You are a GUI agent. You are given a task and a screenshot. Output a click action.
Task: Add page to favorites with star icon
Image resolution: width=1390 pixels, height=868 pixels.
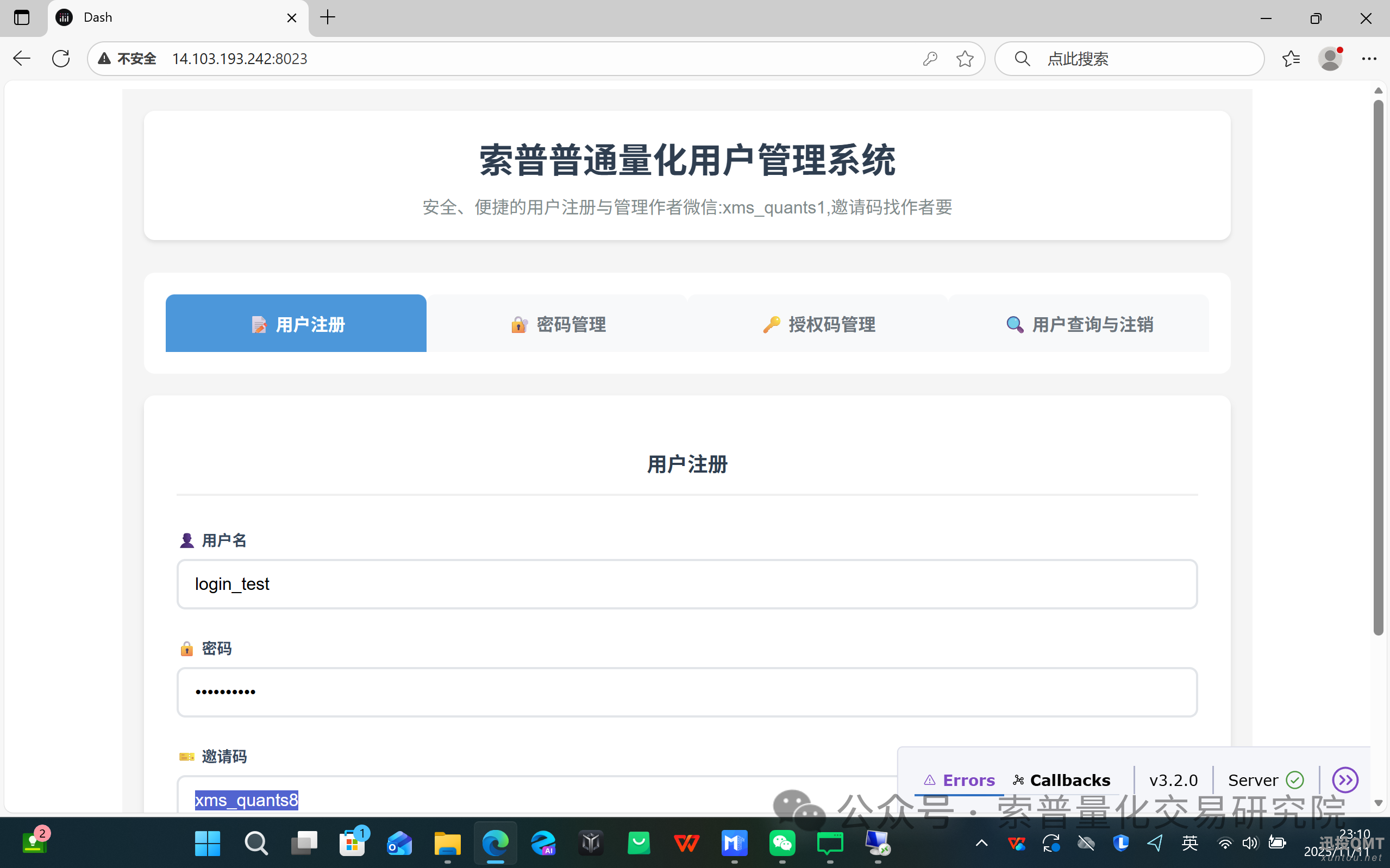(965, 59)
